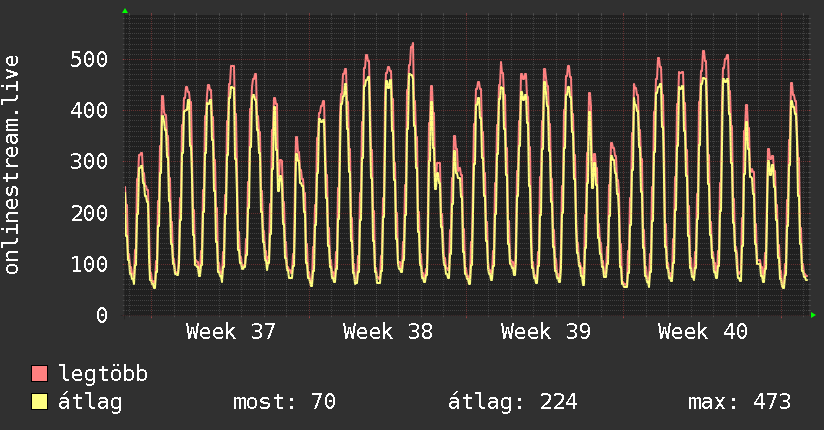Click the átlag legend label
The width and height of the screenshot is (824, 430).
(90, 402)
